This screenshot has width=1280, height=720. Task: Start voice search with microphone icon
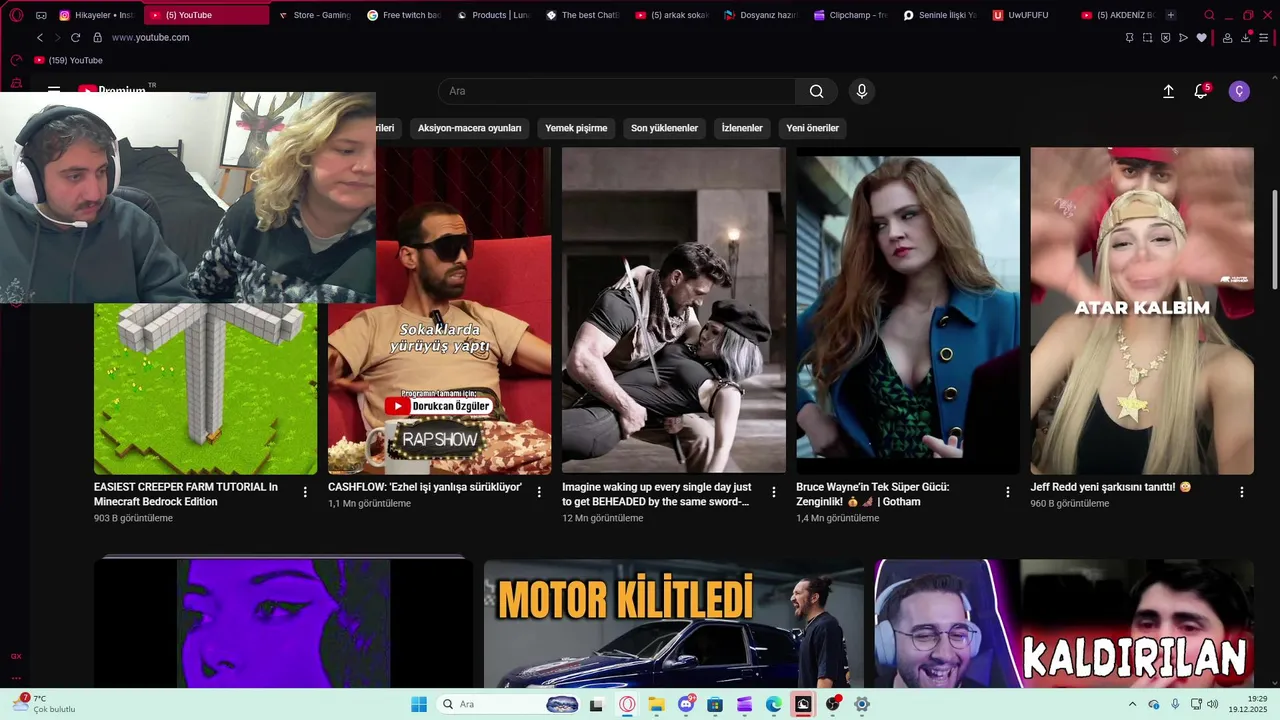click(862, 91)
